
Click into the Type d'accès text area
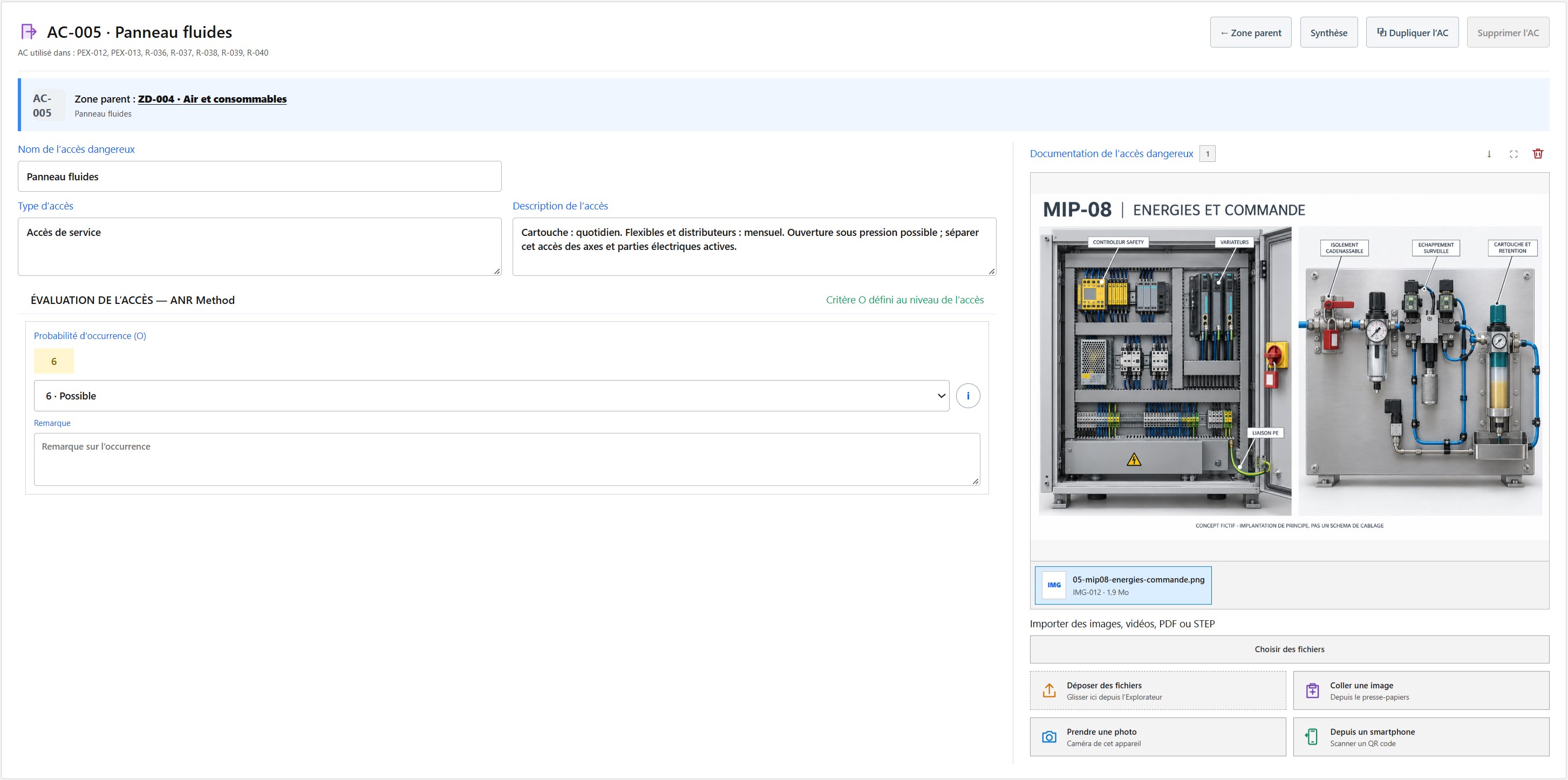pyautogui.click(x=260, y=247)
